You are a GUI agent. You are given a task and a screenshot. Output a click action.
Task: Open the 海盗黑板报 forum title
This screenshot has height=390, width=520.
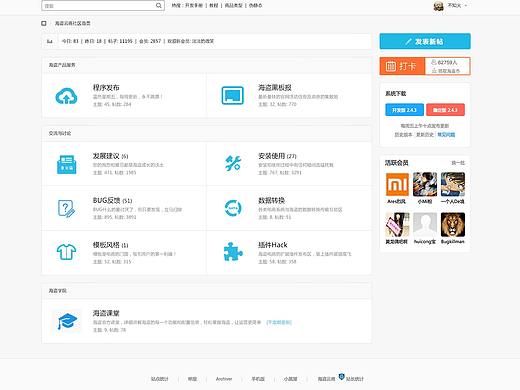click(275, 88)
